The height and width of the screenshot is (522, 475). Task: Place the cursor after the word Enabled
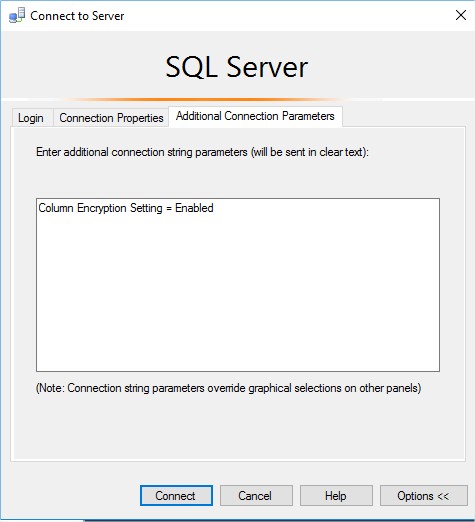click(x=214, y=208)
